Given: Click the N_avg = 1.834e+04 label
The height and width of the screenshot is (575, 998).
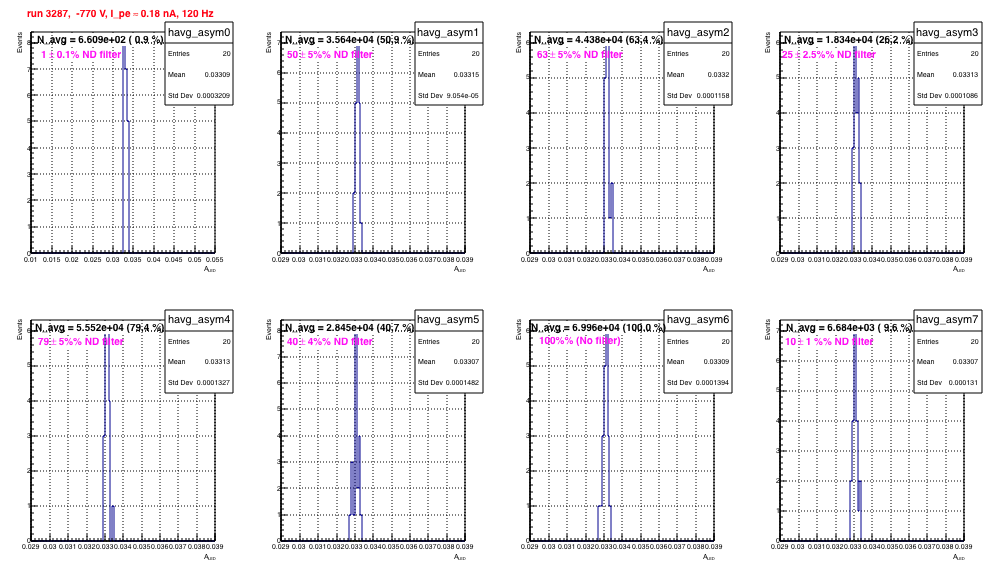Looking at the screenshot, I should [848, 40].
